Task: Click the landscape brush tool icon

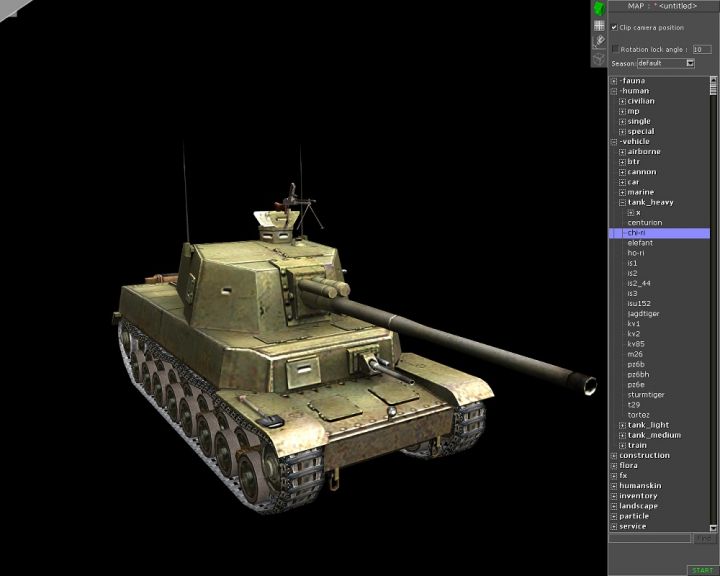Action: 599,42
